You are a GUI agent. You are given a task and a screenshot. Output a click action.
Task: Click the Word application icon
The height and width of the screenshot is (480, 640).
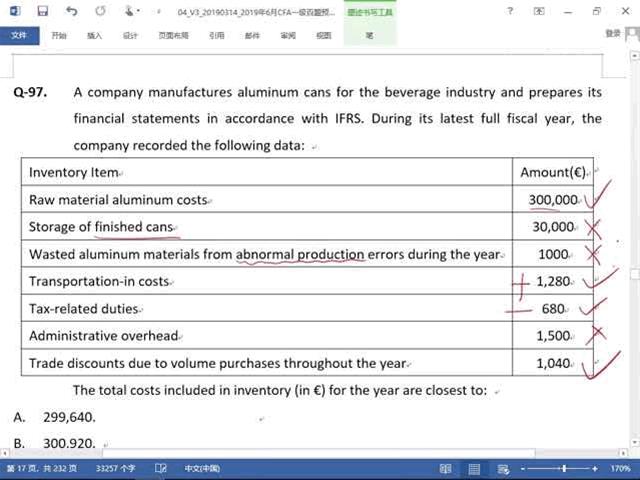(15, 11)
